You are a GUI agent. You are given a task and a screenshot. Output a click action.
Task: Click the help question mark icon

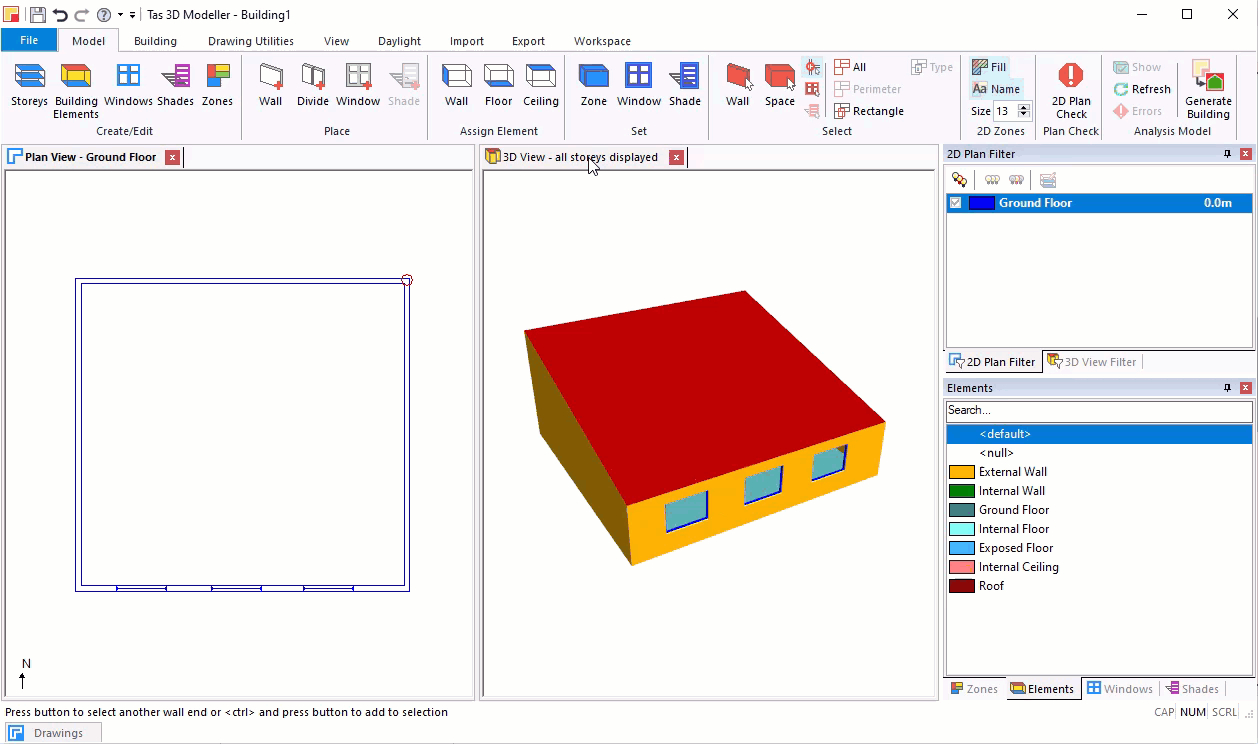[x=104, y=15]
